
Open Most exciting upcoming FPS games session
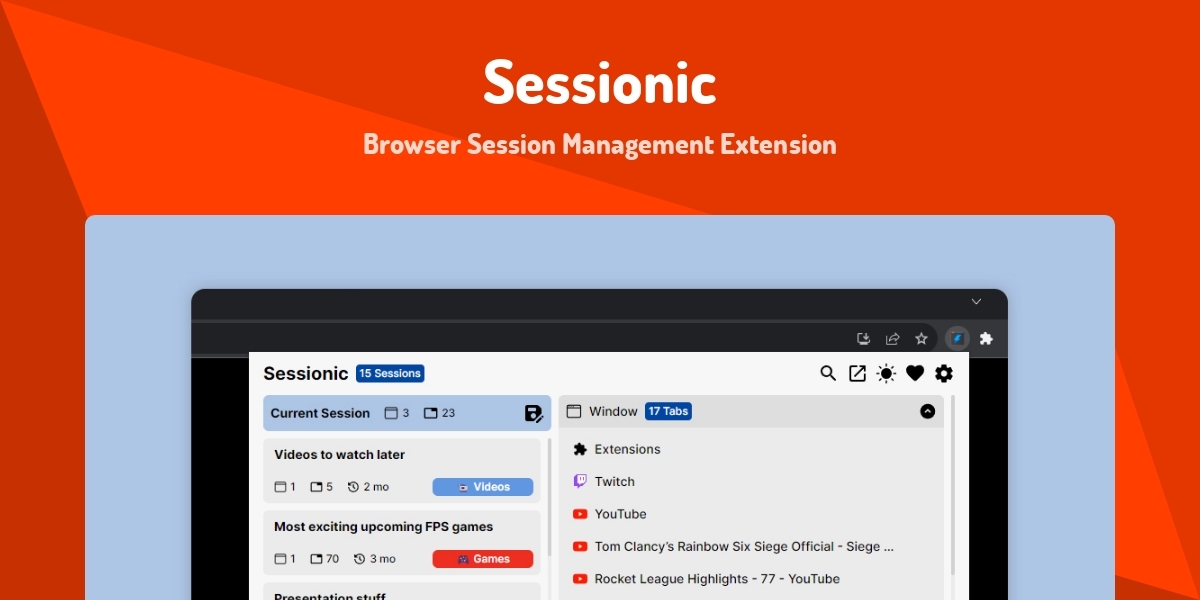point(402,542)
